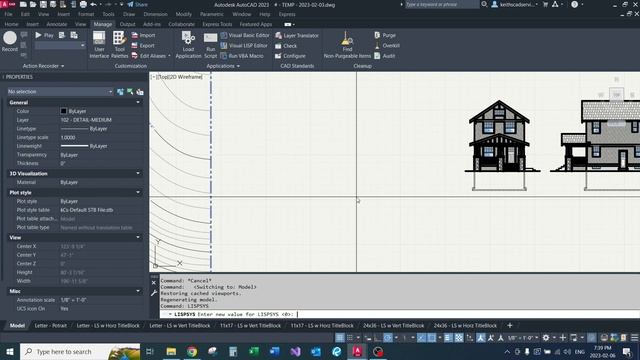Open the User Interface customization tool
The image size is (640, 360).
coord(99,45)
